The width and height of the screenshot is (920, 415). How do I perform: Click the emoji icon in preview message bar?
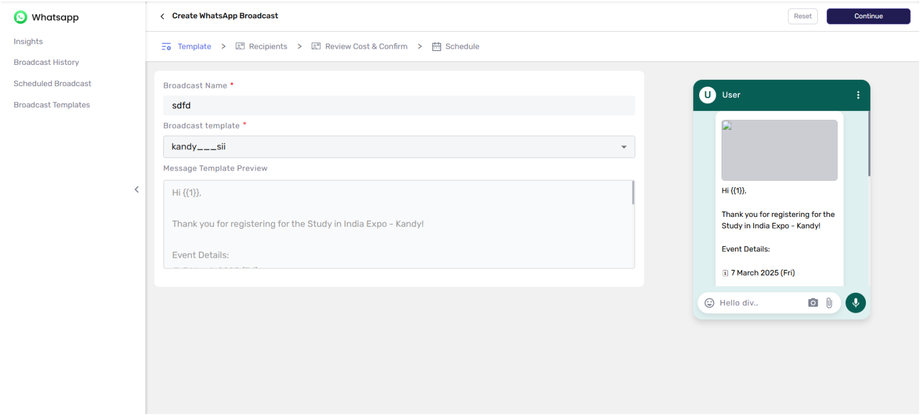click(709, 303)
